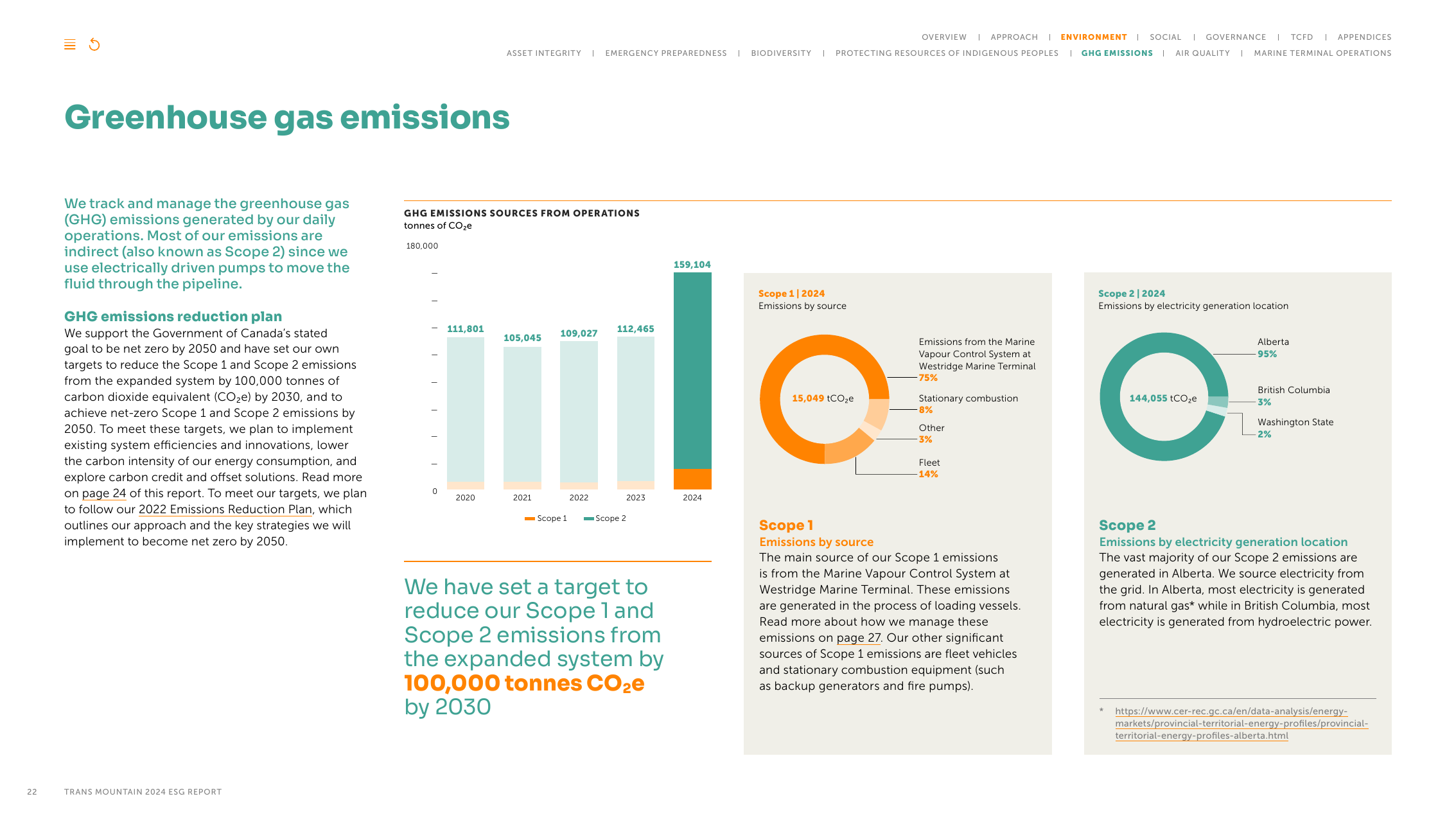Viewport: 1456px width, 819px height.
Task: Open Asset Integrity subsection
Action: pos(544,53)
